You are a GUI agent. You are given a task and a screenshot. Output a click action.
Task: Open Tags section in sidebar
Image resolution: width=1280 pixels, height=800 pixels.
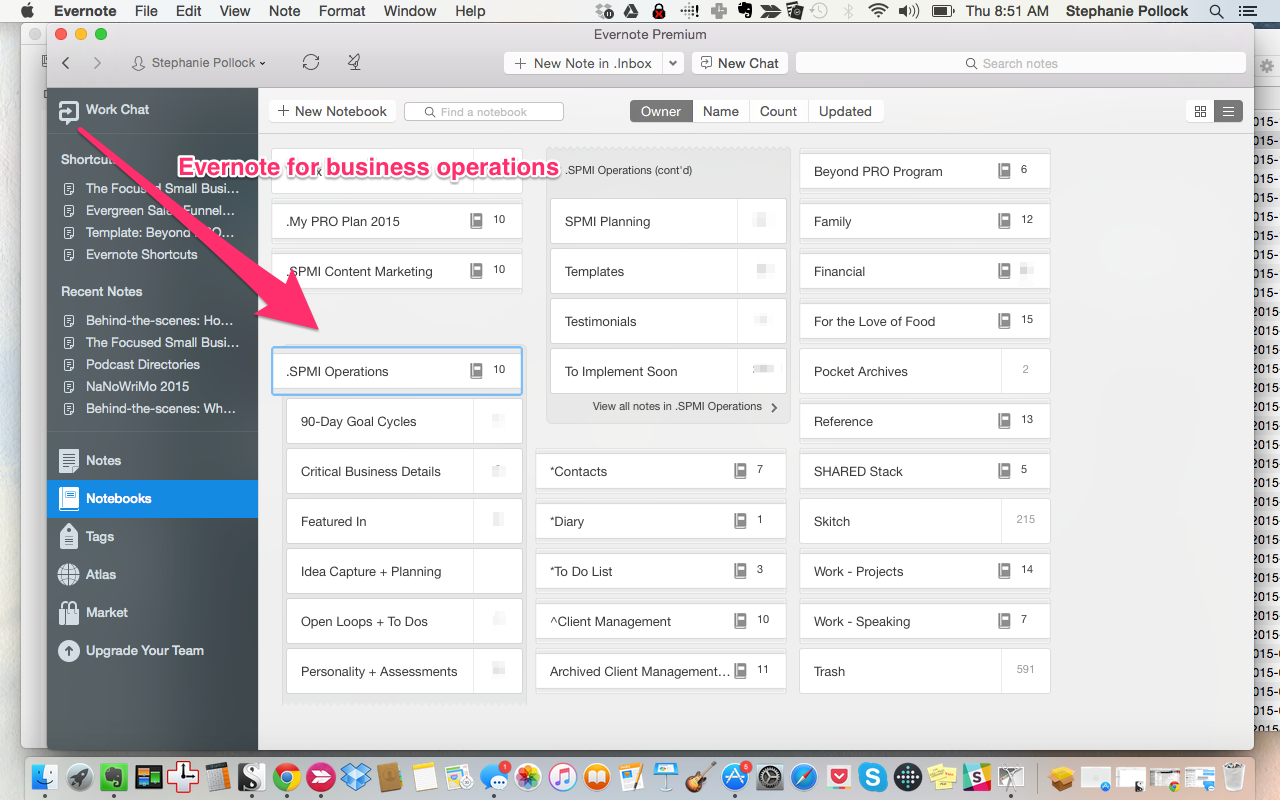tap(152, 537)
